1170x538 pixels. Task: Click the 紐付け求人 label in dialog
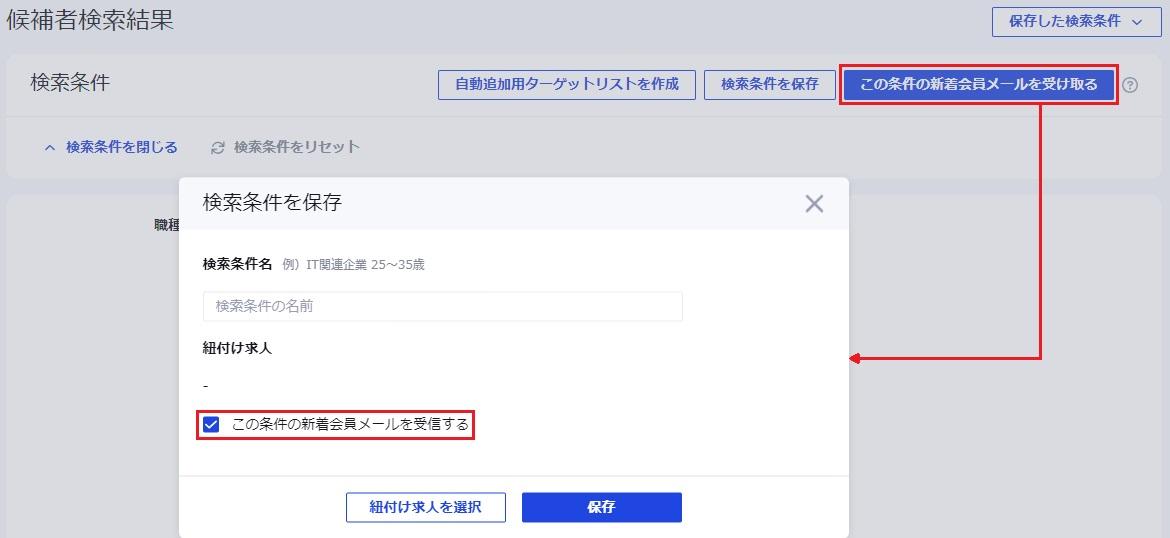[237, 348]
